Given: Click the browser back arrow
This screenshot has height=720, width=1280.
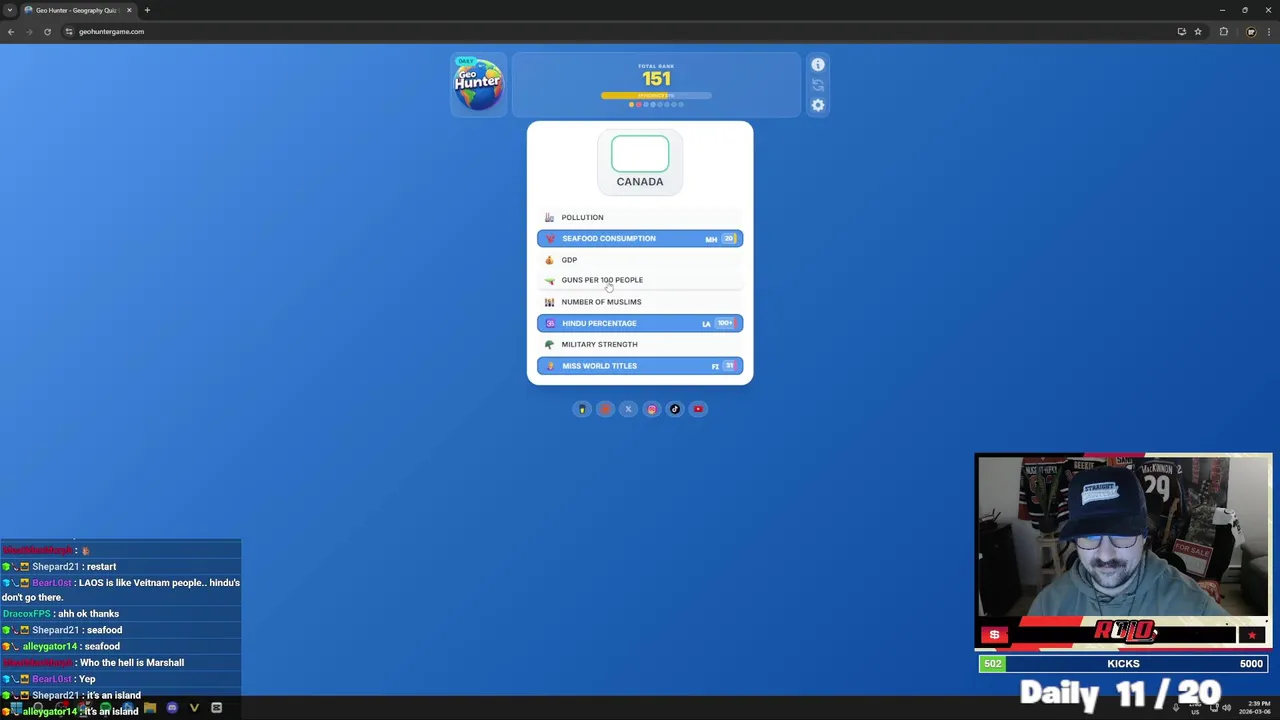Looking at the screenshot, I should 11,31.
